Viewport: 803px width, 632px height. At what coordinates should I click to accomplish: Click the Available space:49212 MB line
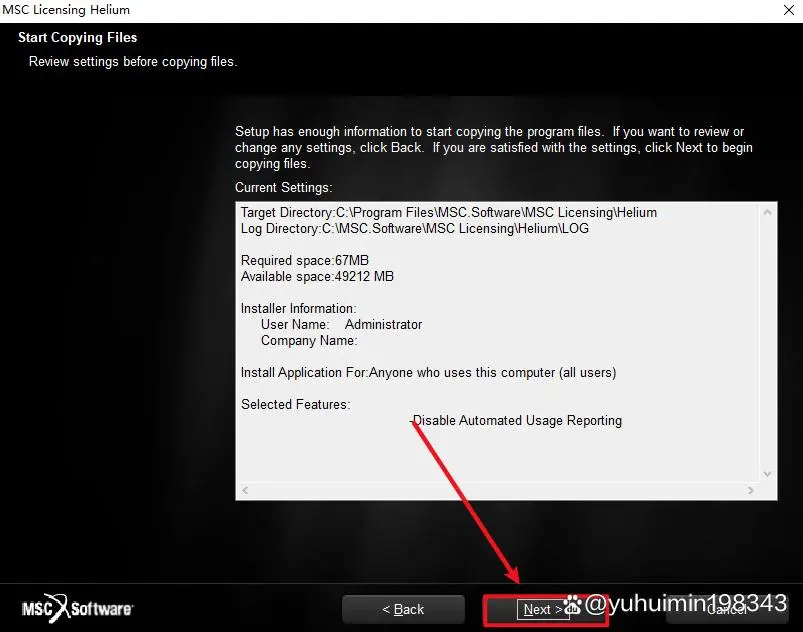(318, 277)
